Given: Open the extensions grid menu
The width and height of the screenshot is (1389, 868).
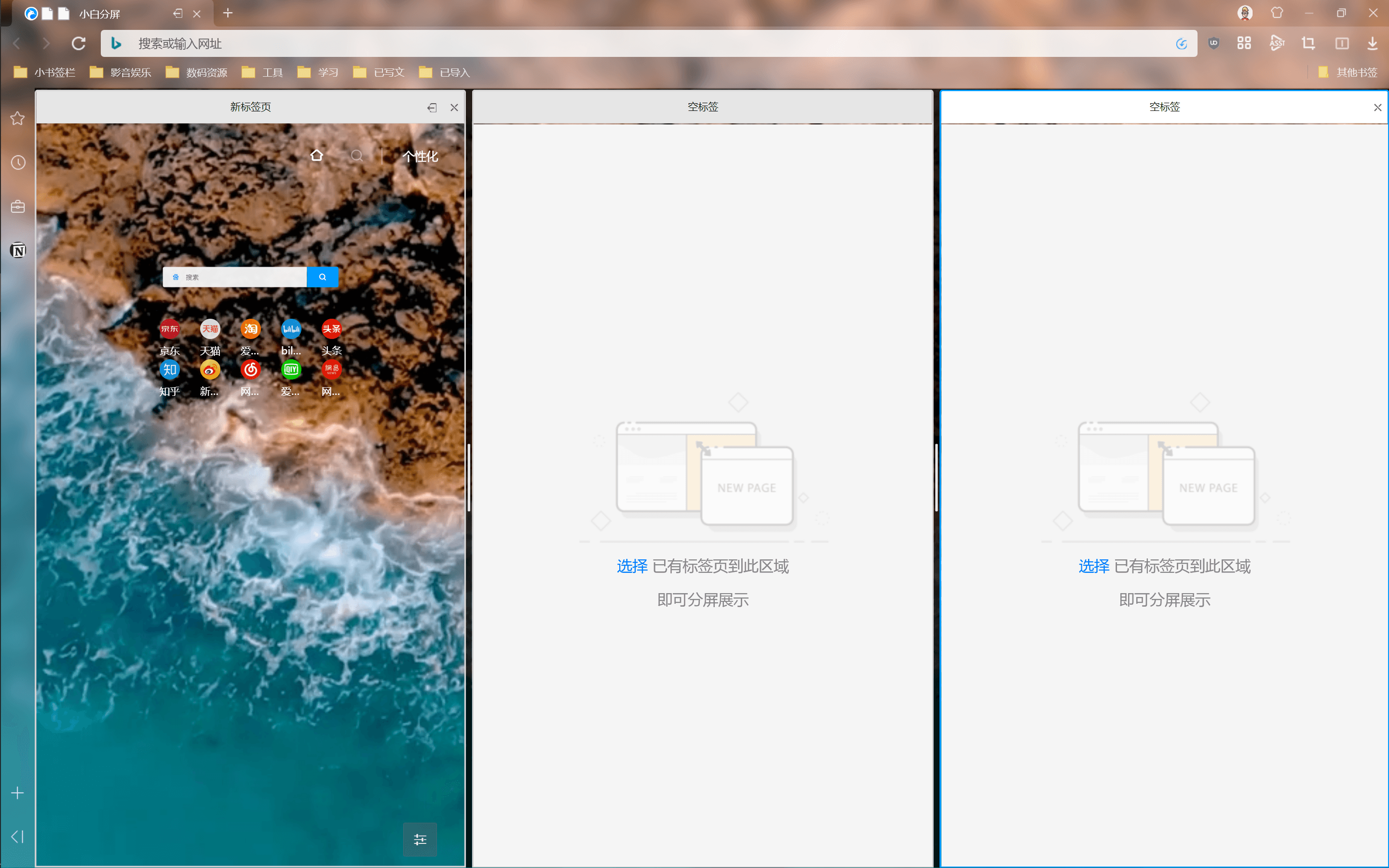Looking at the screenshot, I should pos(1244,43).
